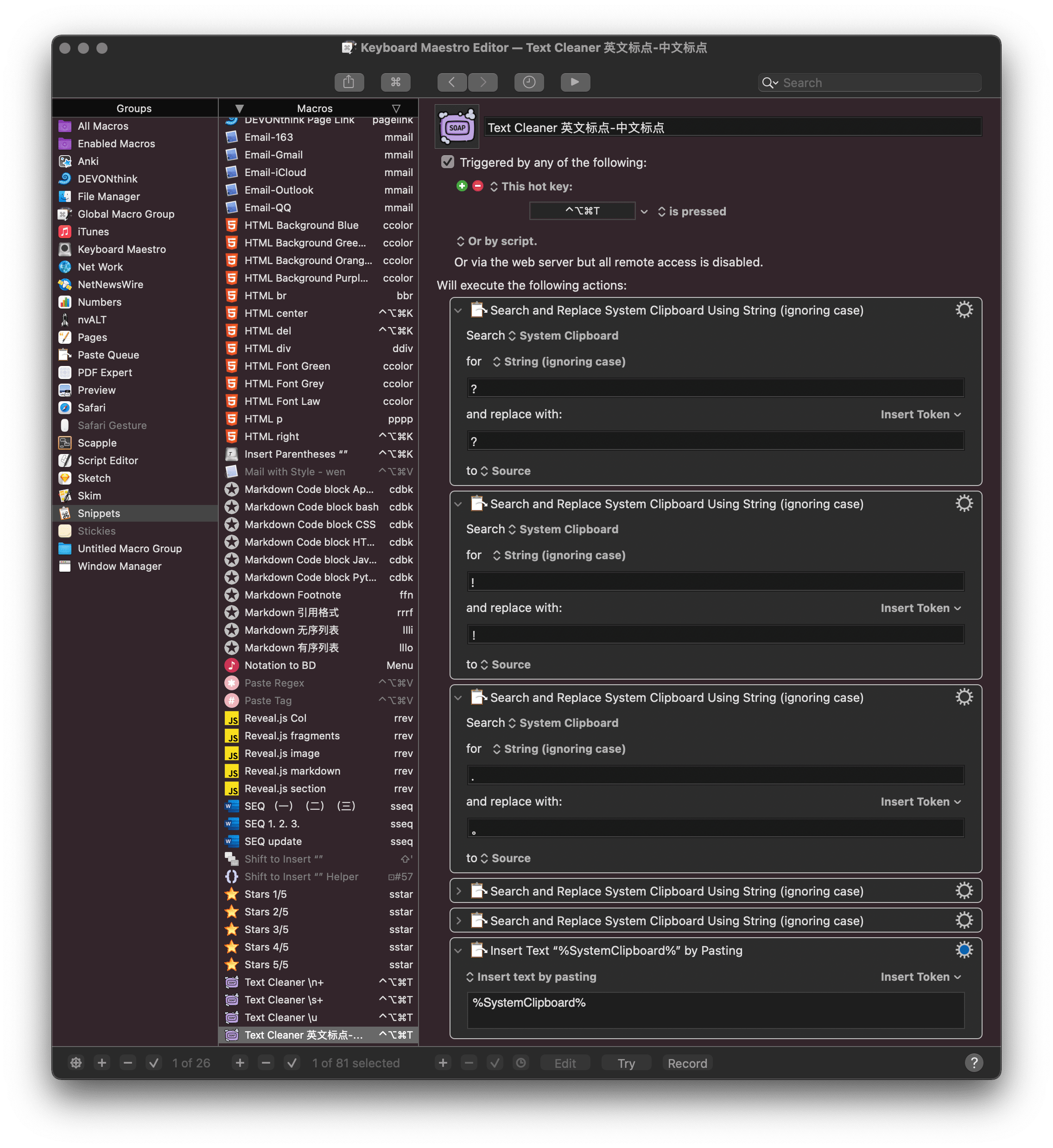This screenshot has height=1148, width=1053.
Task: Run macro with the play toolbar button
Action: [575, 82]
